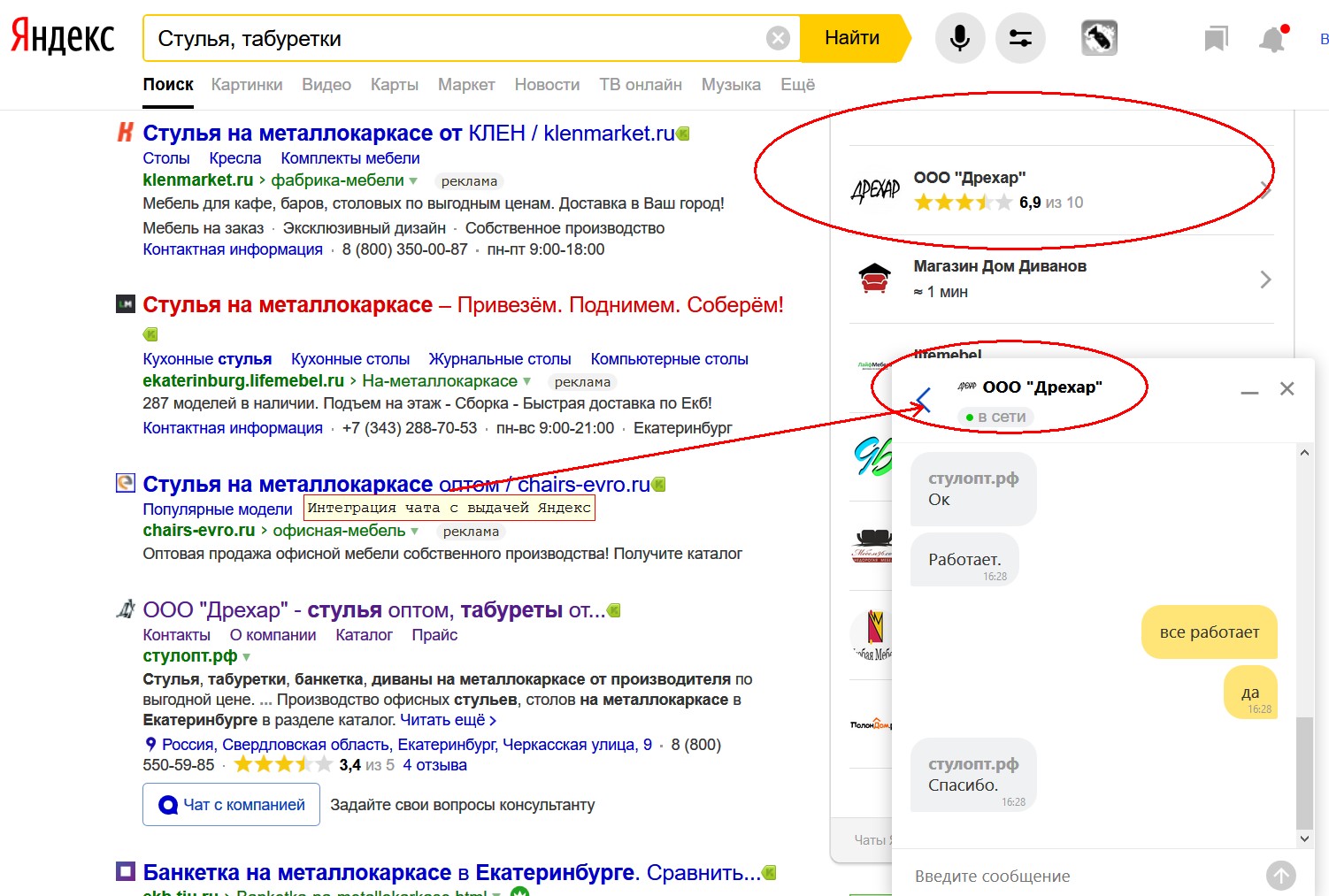The height and width of the screenshot is (896, 1329).
Task: Click the chat scrollbar down arrow
Action: pos(1304,839)
